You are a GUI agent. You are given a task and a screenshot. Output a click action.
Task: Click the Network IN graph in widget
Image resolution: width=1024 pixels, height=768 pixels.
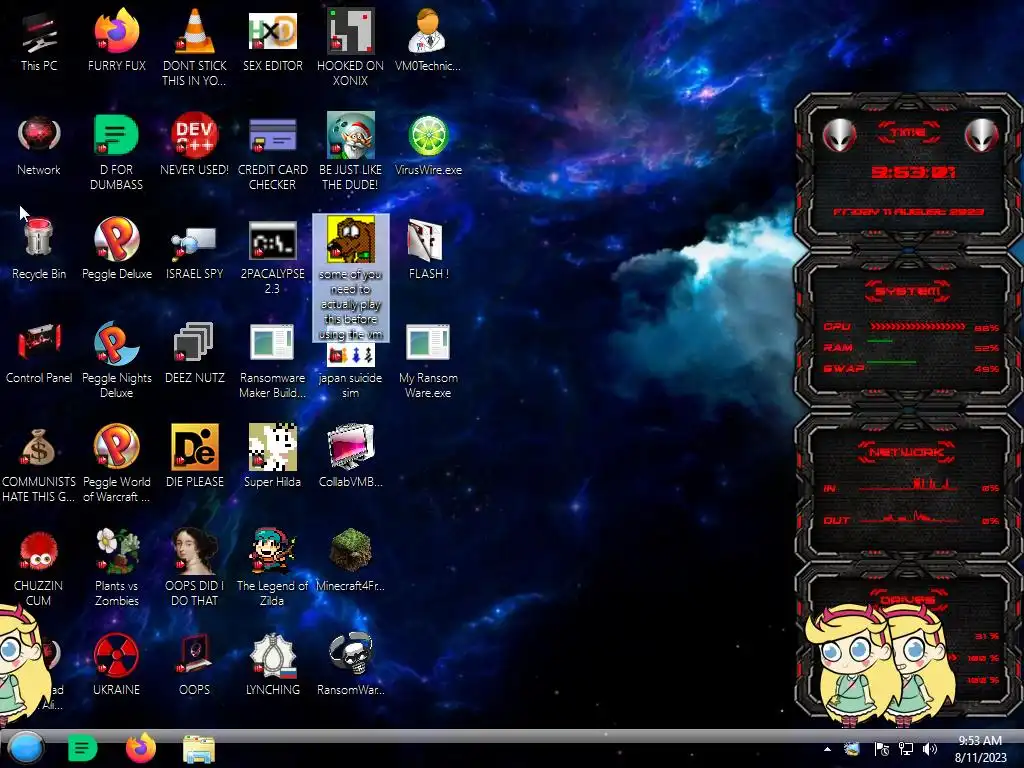[909, 486]
